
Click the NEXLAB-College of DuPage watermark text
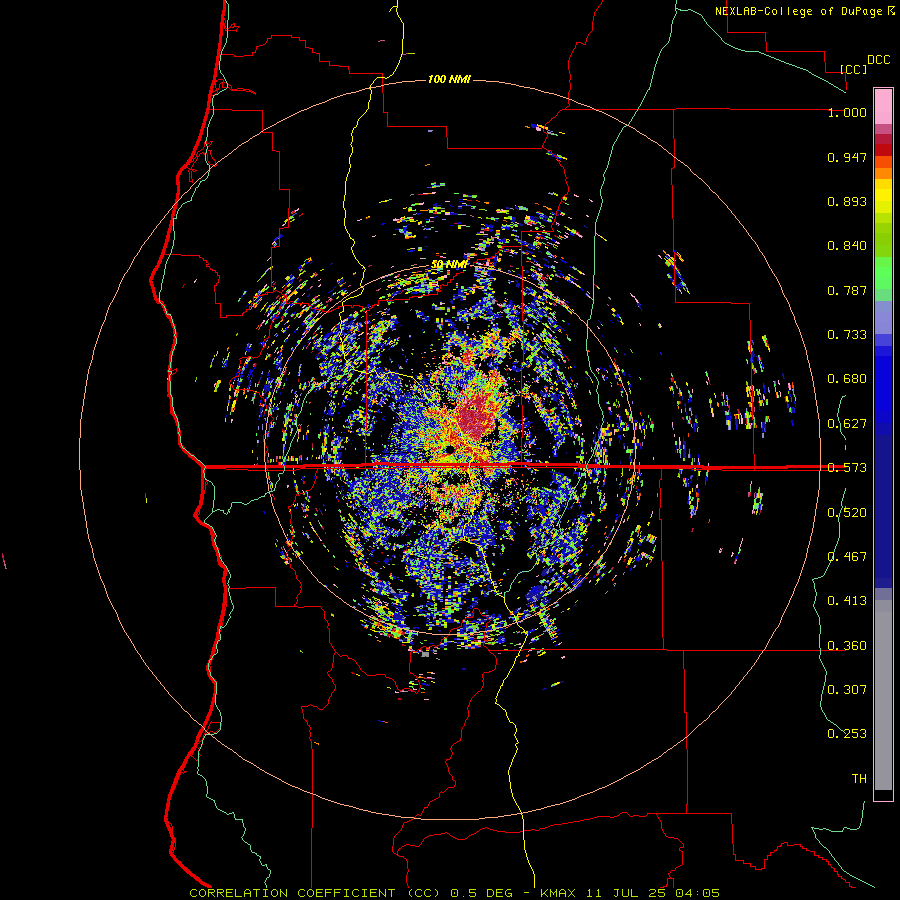[x=805, y=11]
